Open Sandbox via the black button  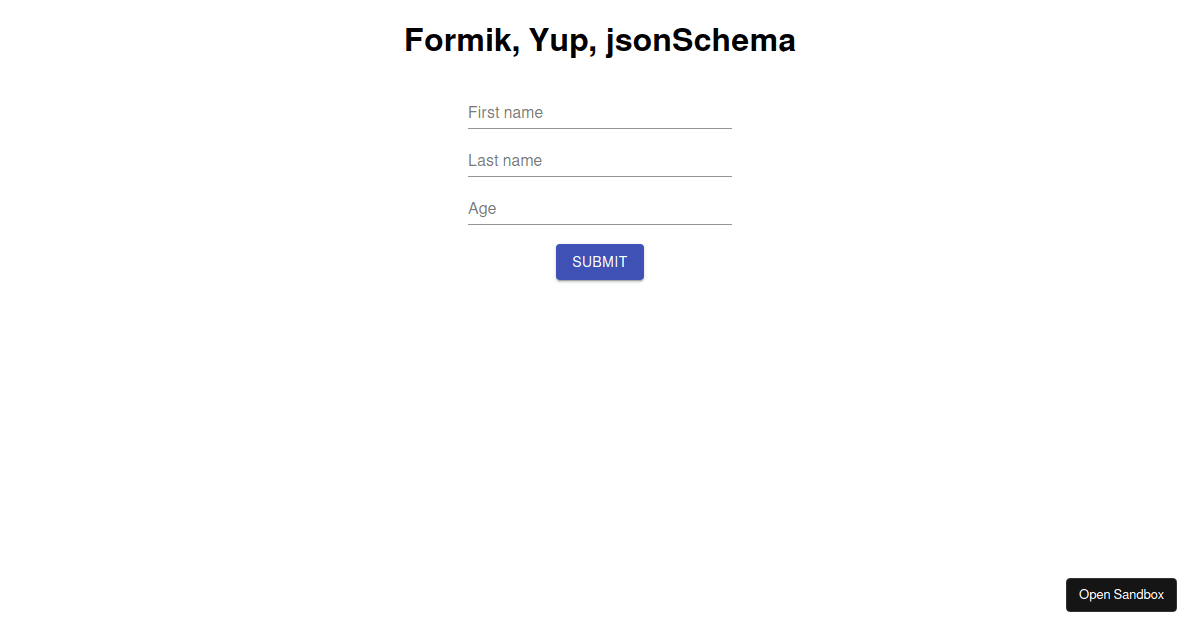pos(1121,595)
